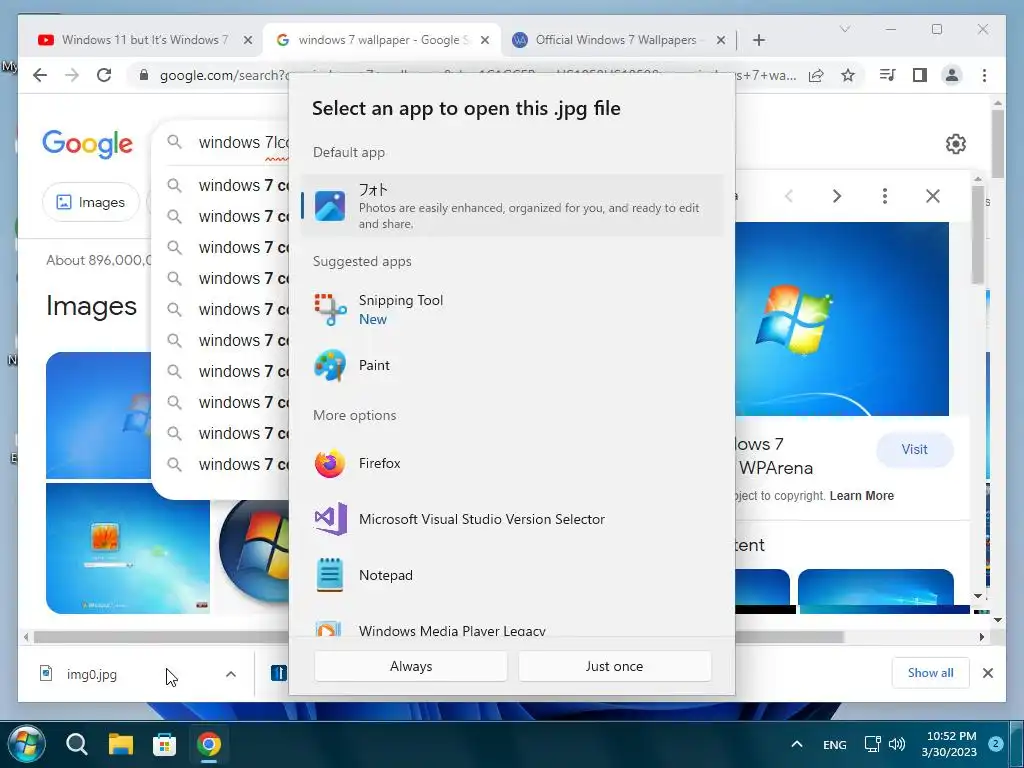This screenshot has height=768, width=1024.
Task: Close the image preview panel
Action: click(x=933, y=196)
